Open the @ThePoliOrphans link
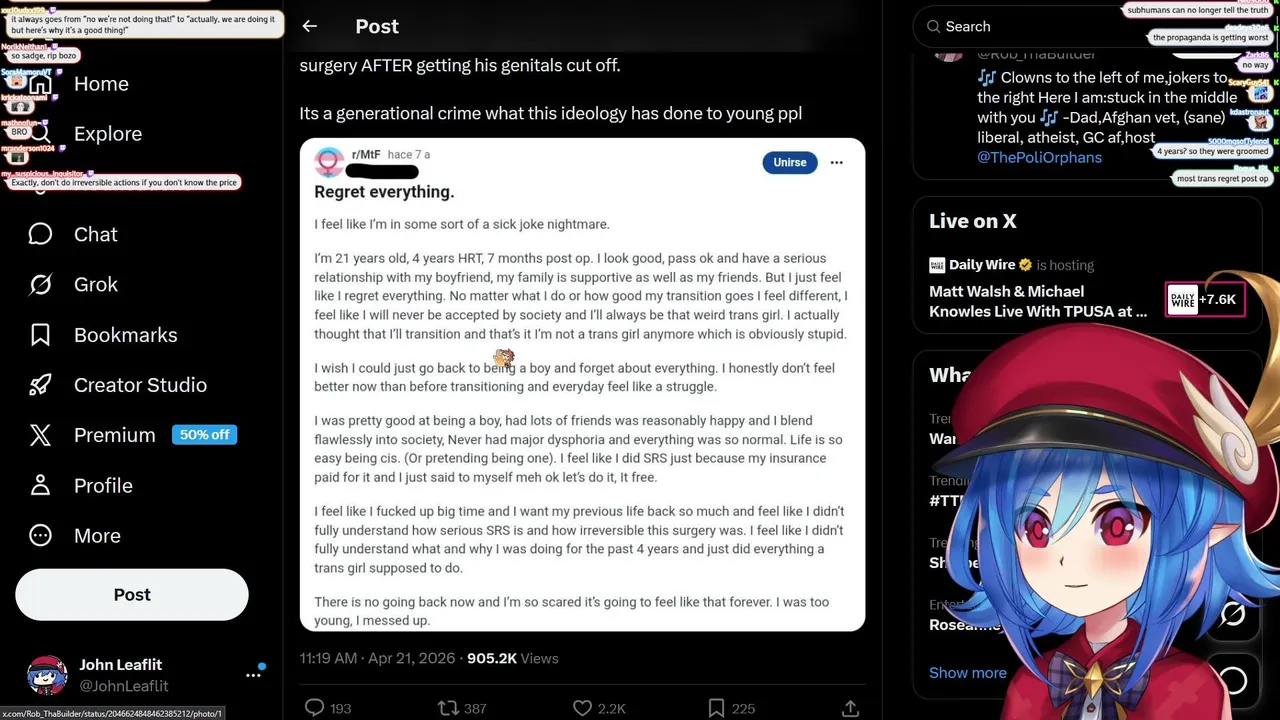Viewport: 1280px width, 720px height. (1039, 157)
